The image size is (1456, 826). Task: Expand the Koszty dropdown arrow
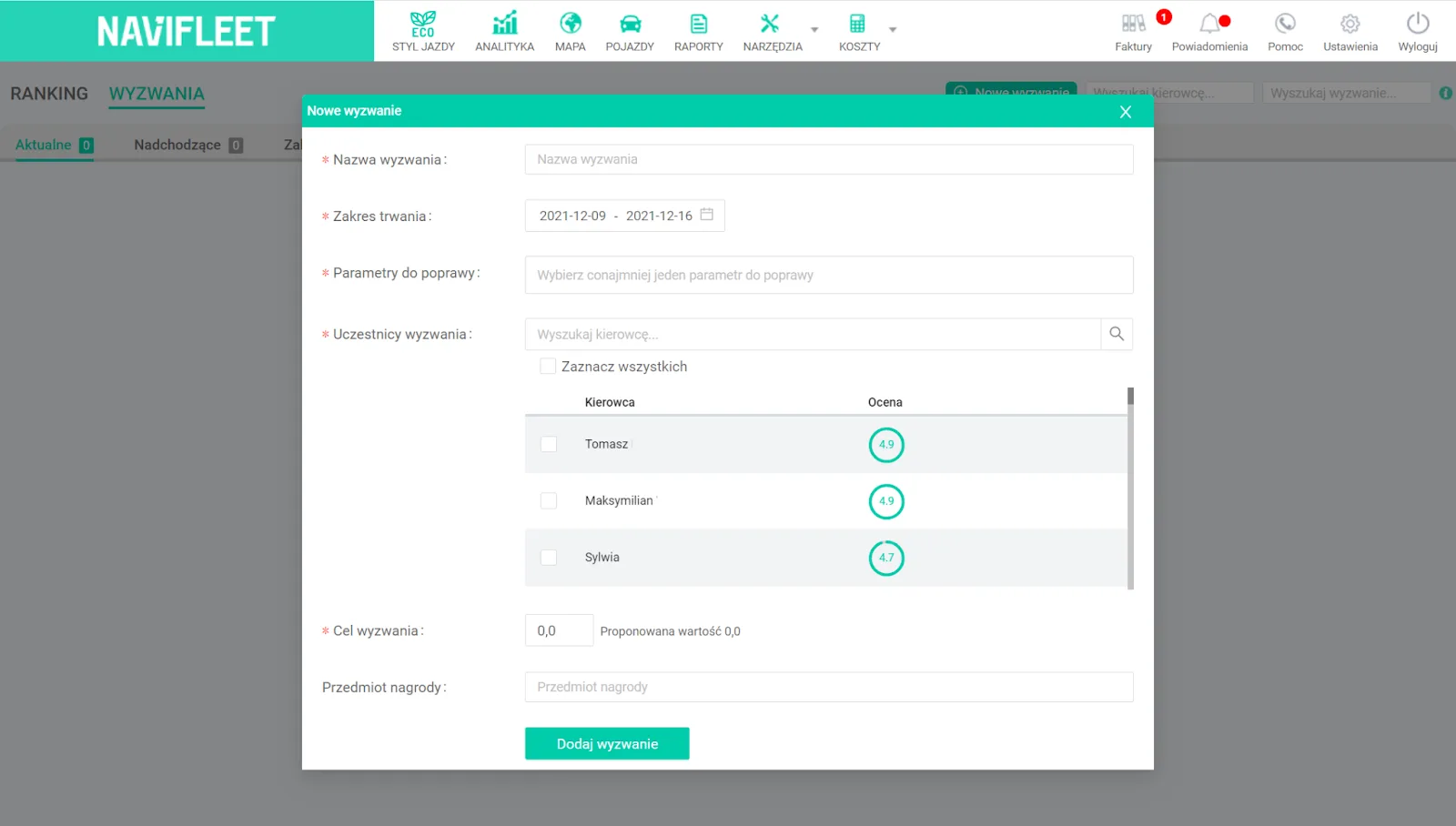coord(893,30)
